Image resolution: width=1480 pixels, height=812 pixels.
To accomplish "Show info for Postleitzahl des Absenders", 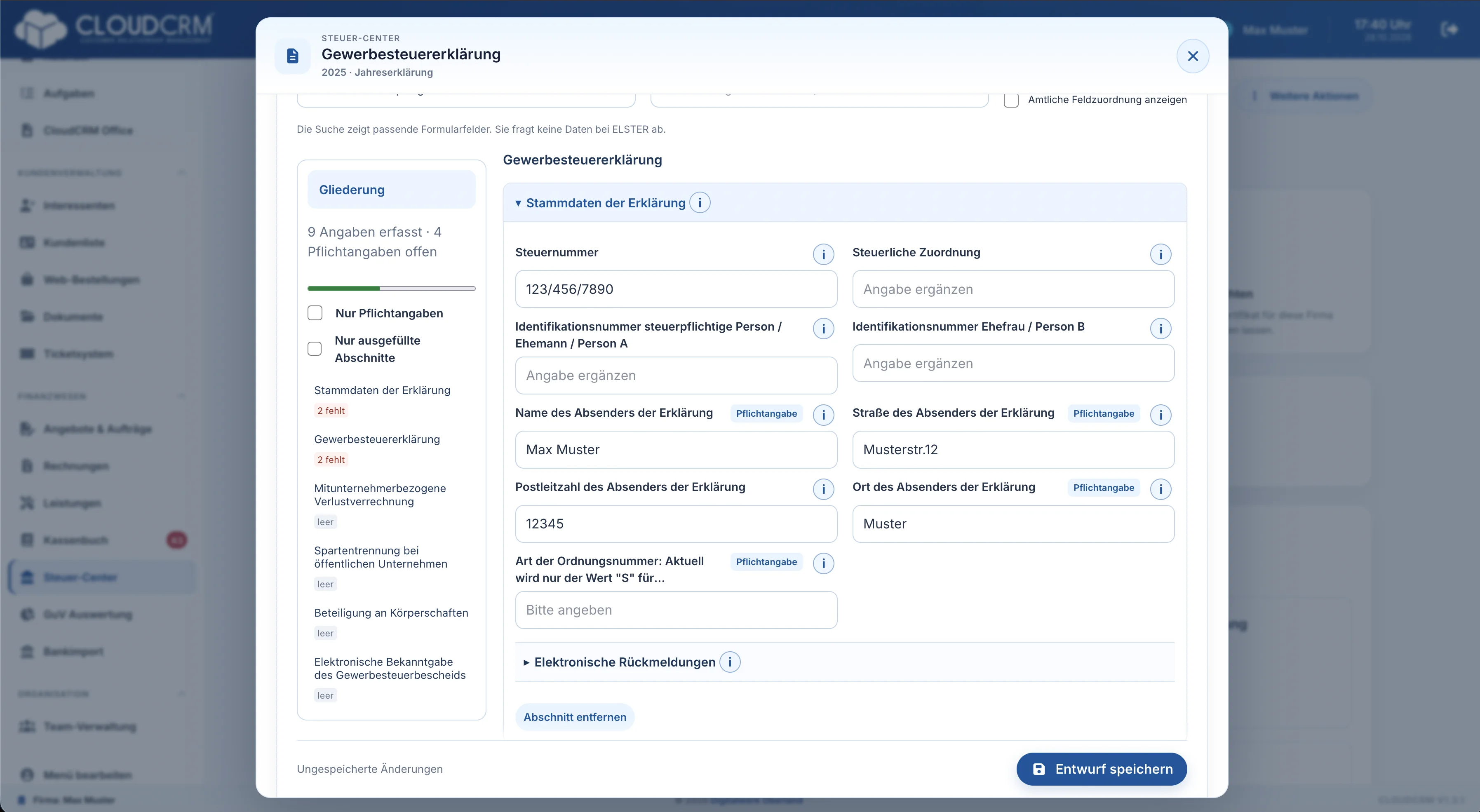I will (x=823, y=489).
